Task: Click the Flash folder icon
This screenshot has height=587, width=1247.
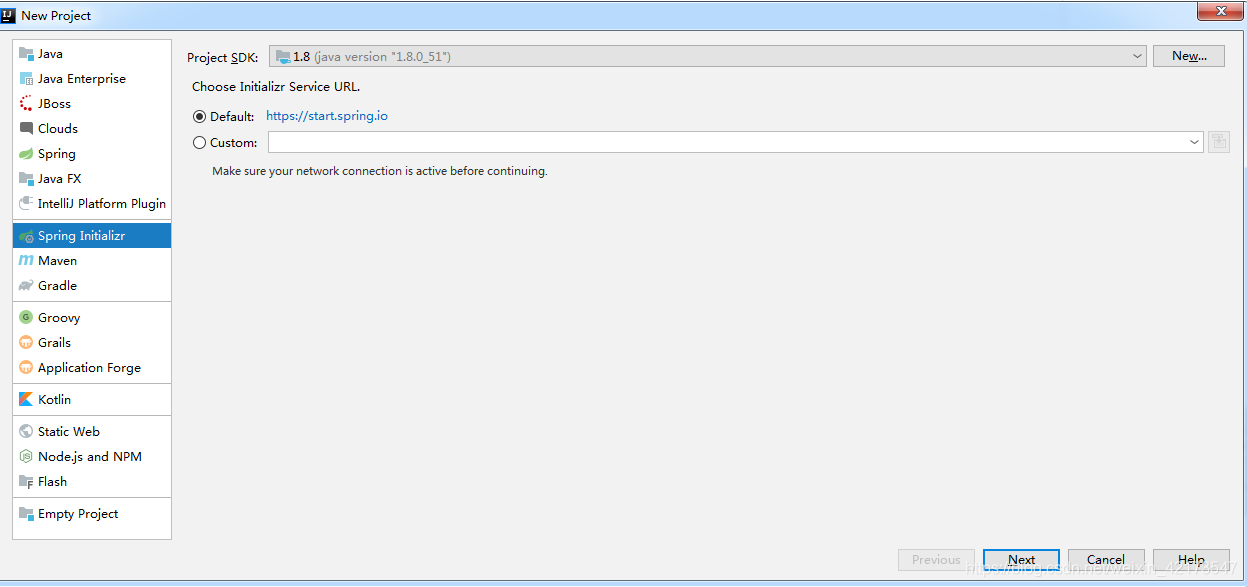Action: (x=26, y=482)
